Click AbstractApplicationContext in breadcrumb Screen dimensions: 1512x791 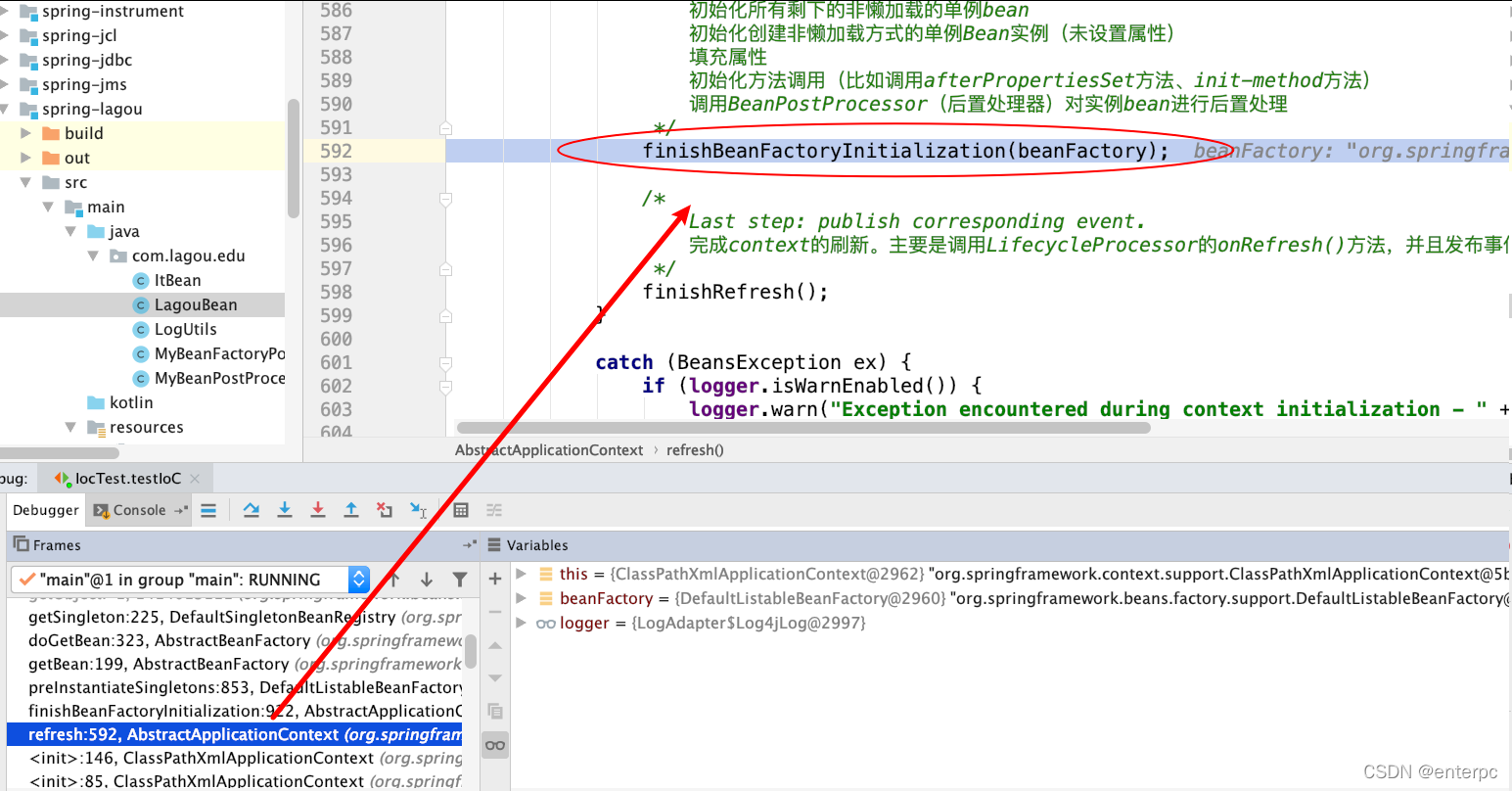(x=549, y=450)
